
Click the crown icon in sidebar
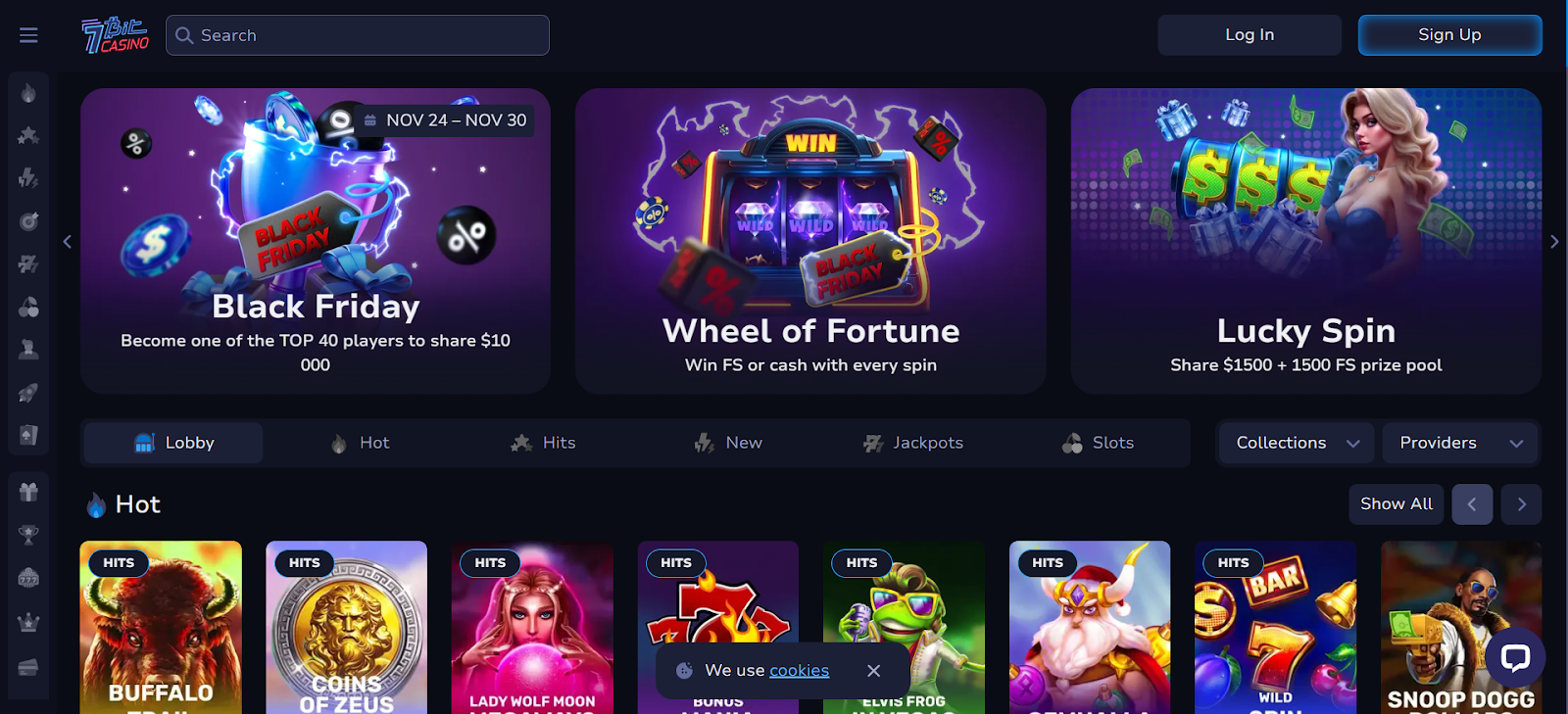pyautogui.click(x=28, y=621)
